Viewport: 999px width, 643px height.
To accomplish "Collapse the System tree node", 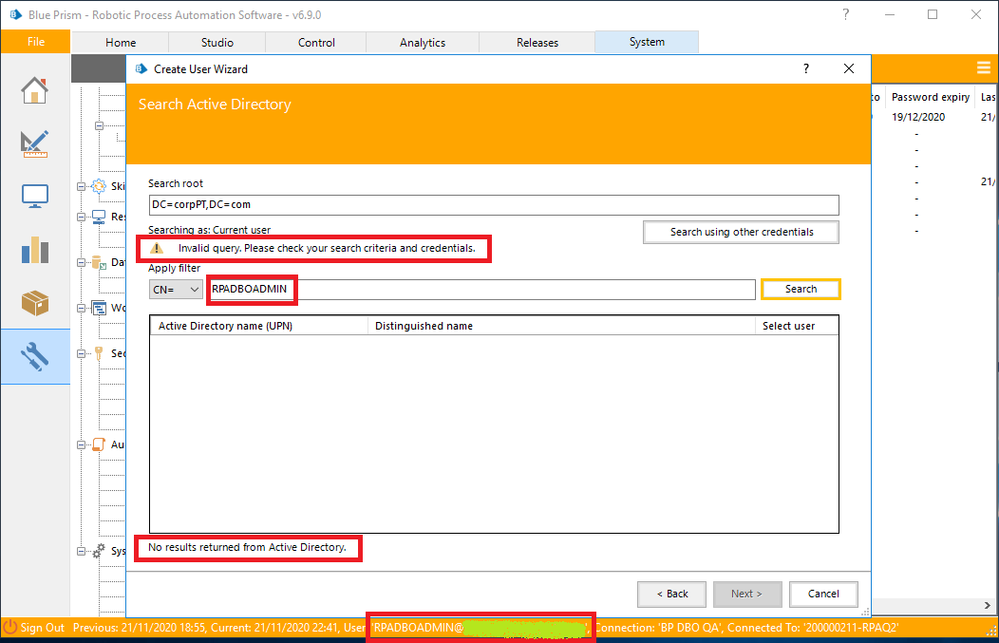I will pos(82,551).
